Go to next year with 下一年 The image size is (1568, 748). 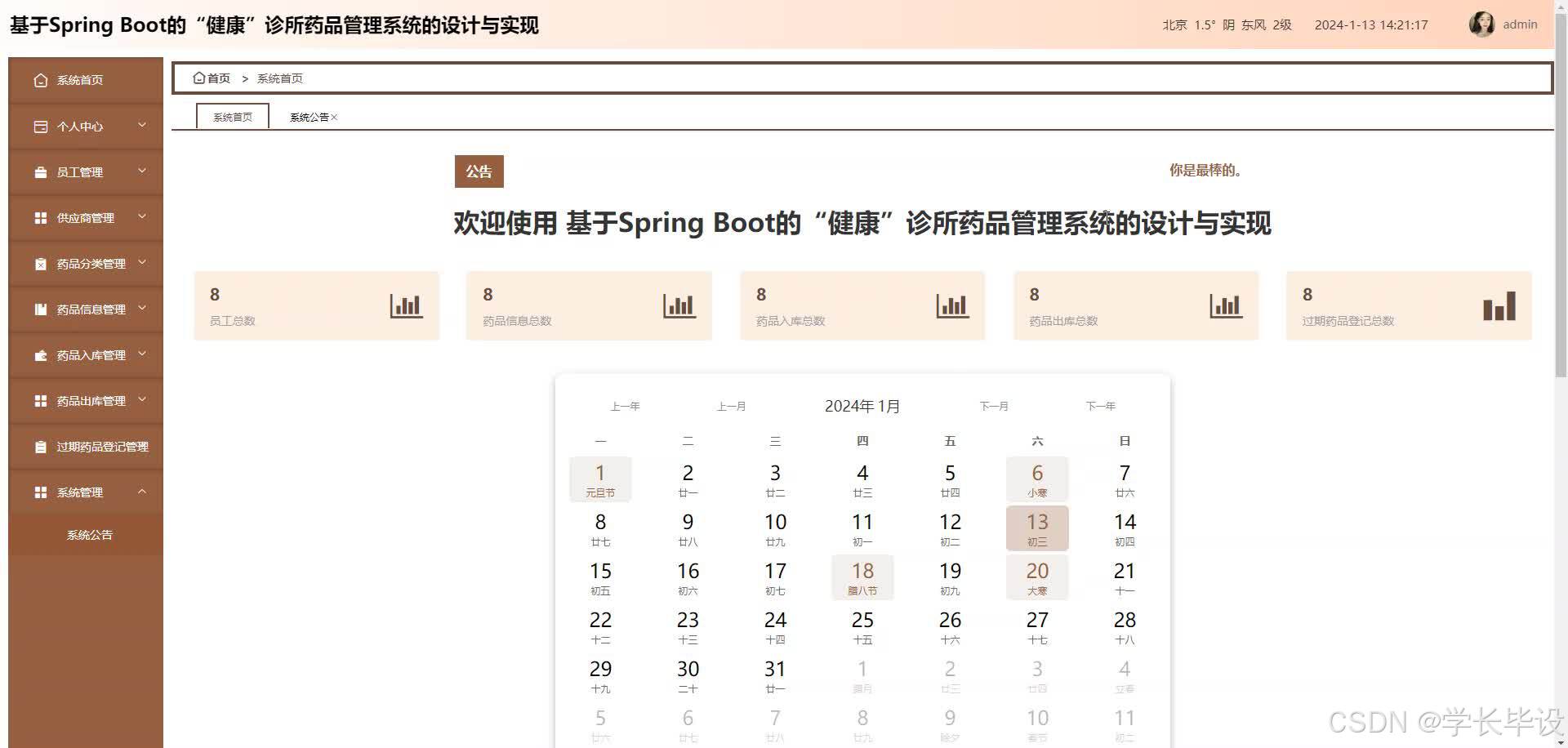click(x=1101, y=406)
